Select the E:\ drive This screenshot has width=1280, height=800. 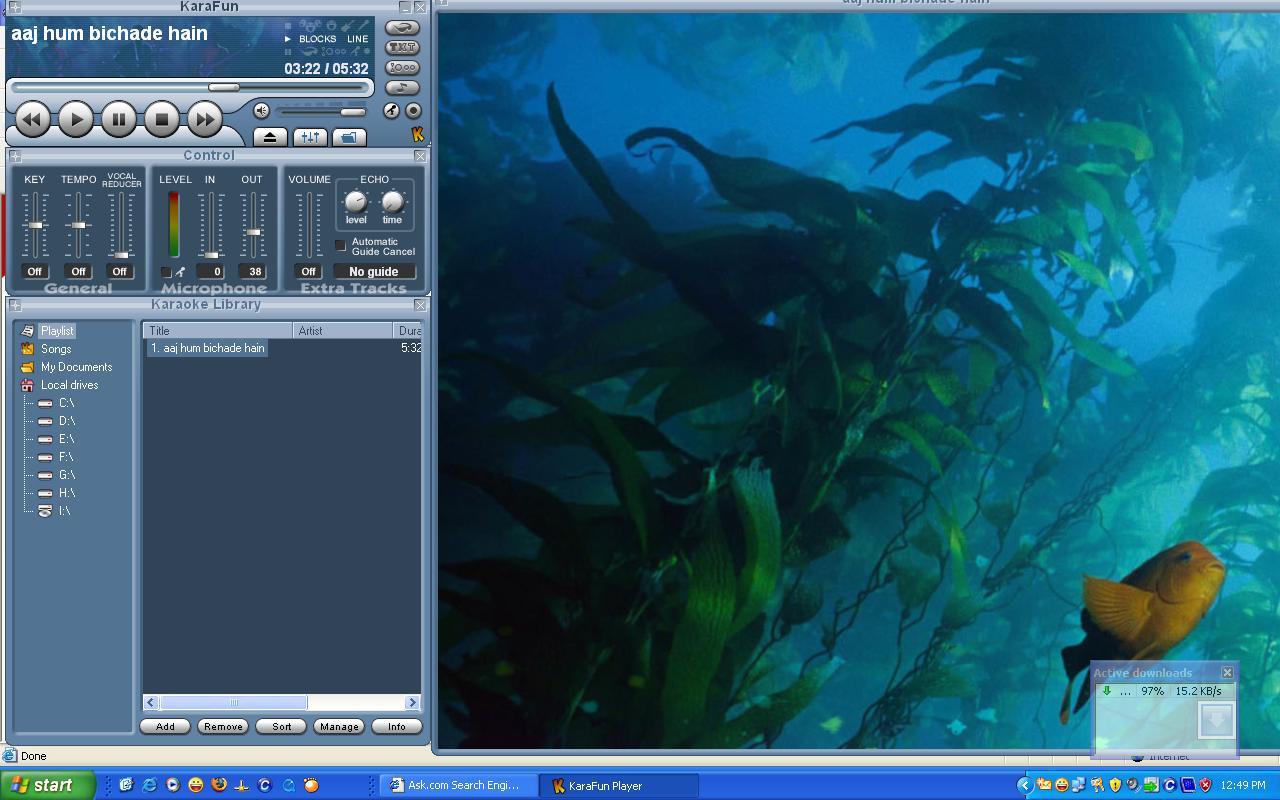[x=66, y=439]
